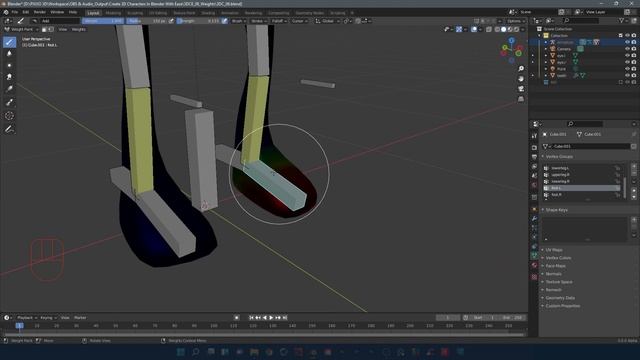This screenshot has width=640, height=360.
Task: Toggle camera view from viewport icon
Action: point(521,89)
